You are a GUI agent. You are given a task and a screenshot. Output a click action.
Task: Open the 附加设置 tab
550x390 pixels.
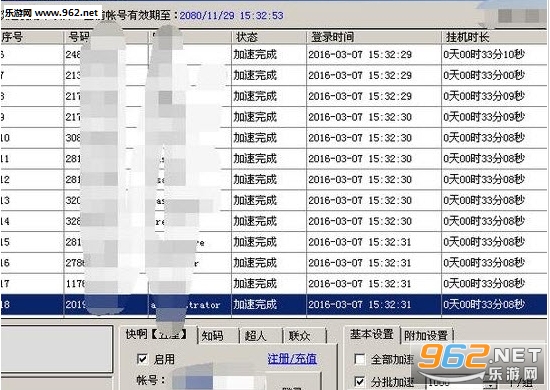[426, 336]
